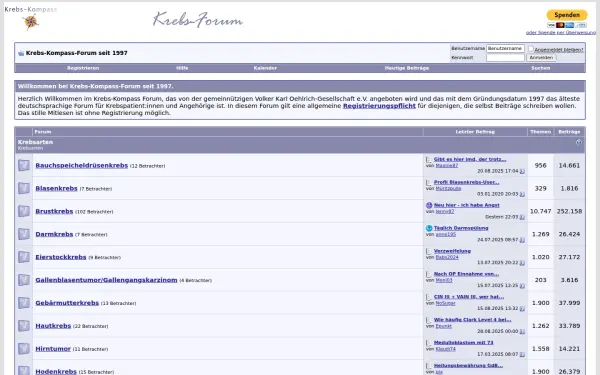Image resolution: width=600 pixels, height=375 pixels.
Task: Click the Darmkrebs forum status icon
Action: 24,234
